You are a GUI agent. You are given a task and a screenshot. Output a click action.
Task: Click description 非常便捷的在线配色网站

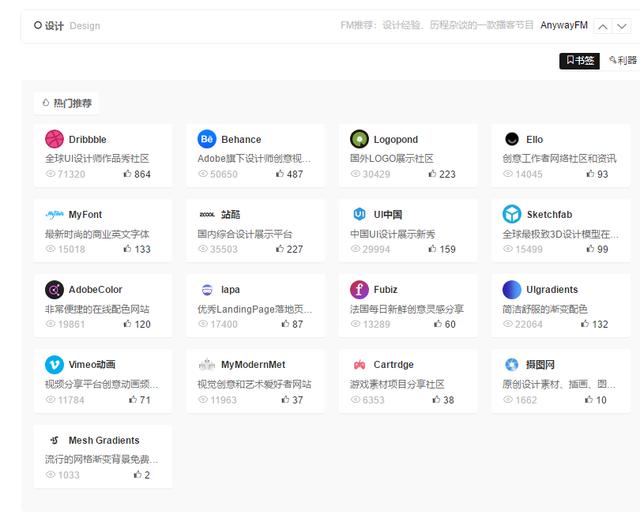97,309
